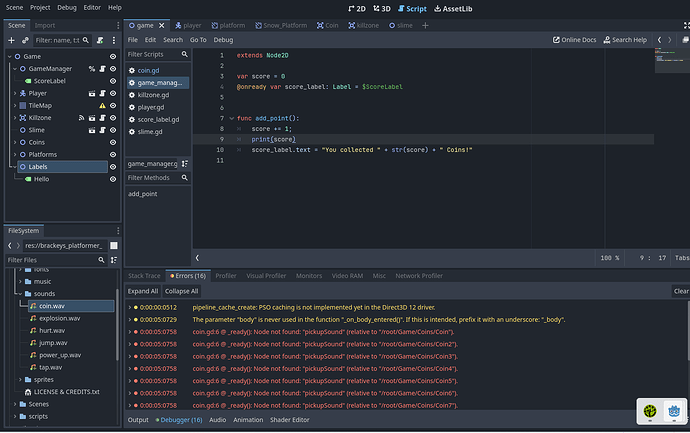Expand the Coins node tree

click(15, 143)
